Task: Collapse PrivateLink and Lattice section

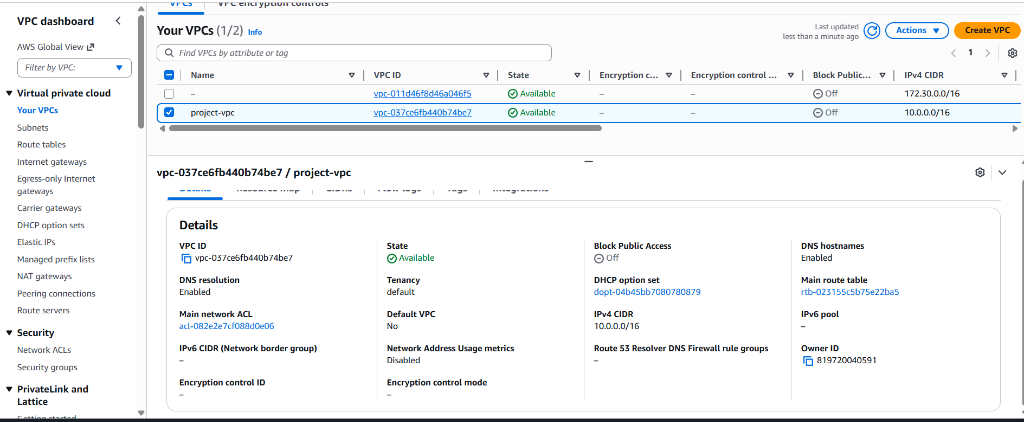Action: 9,389
